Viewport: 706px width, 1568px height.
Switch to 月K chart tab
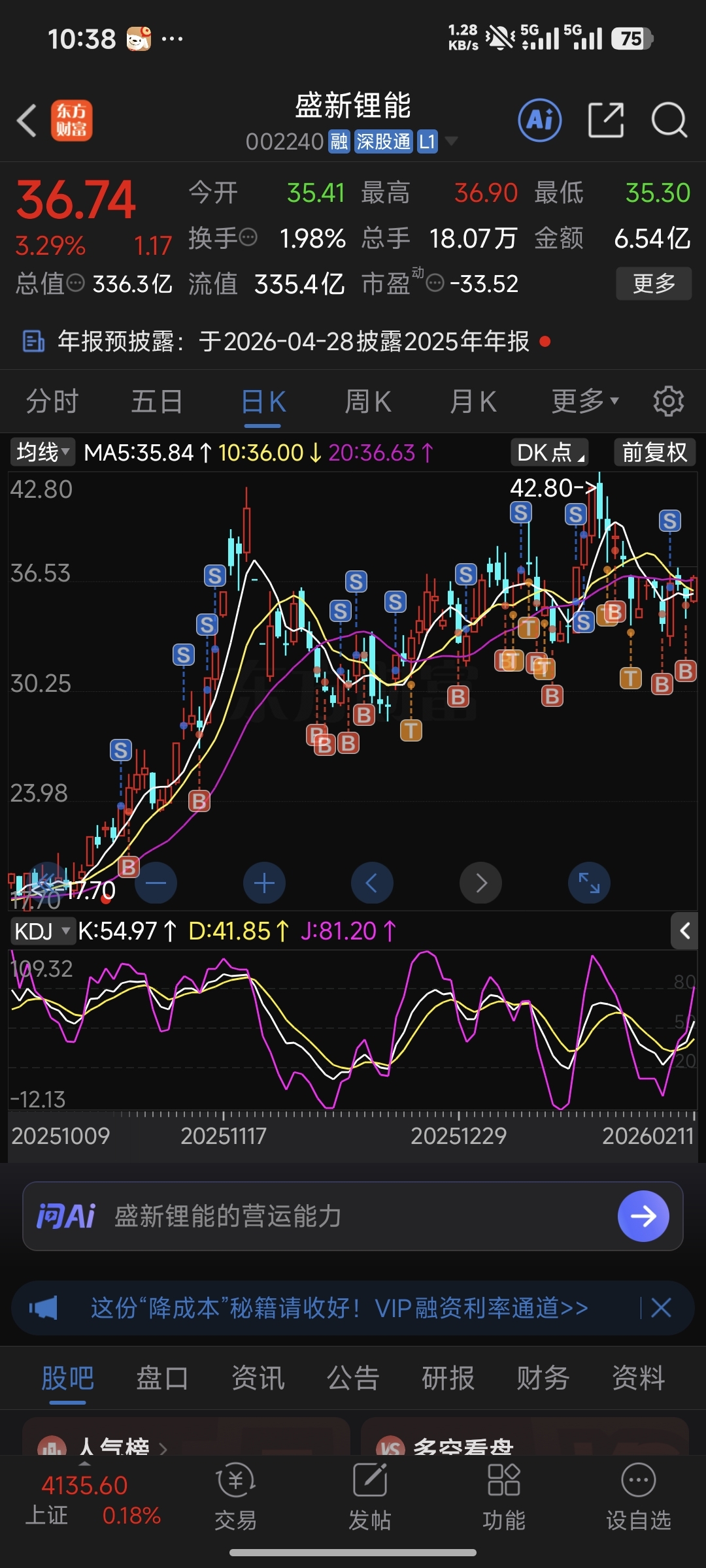(x=473, y=401)
